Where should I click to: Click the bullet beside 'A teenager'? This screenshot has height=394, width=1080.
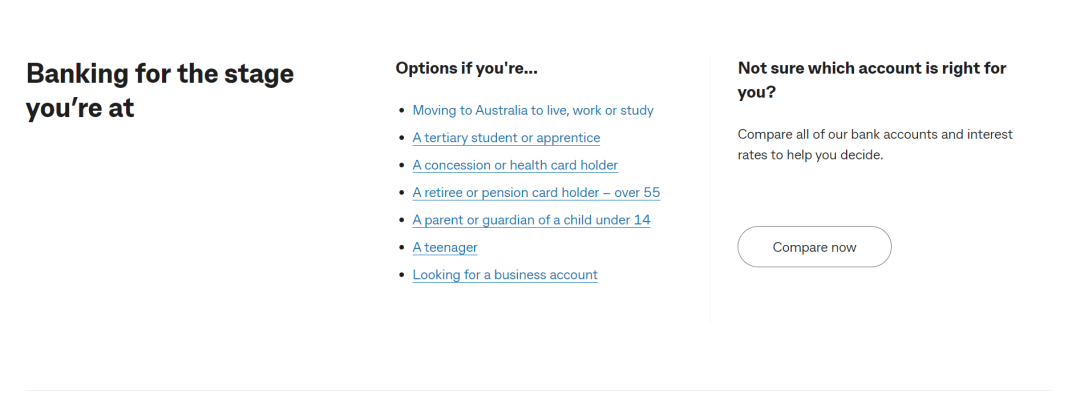click(x=402, y=248)
